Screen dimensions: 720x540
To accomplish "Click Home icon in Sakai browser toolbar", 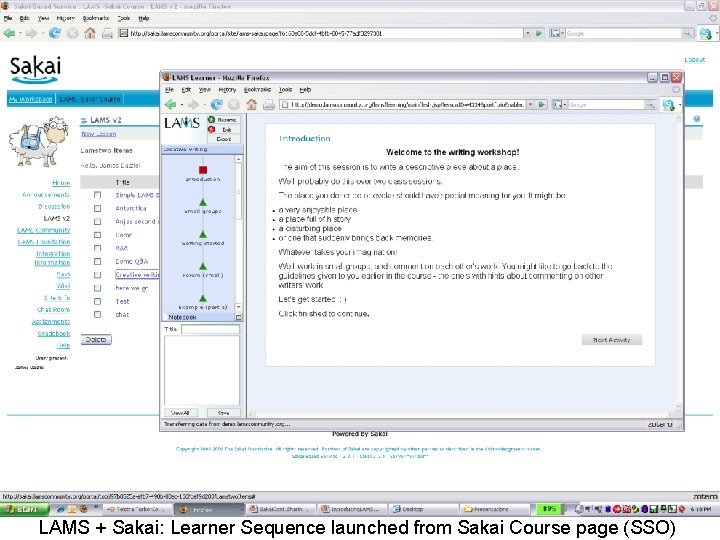I will 90,33.
